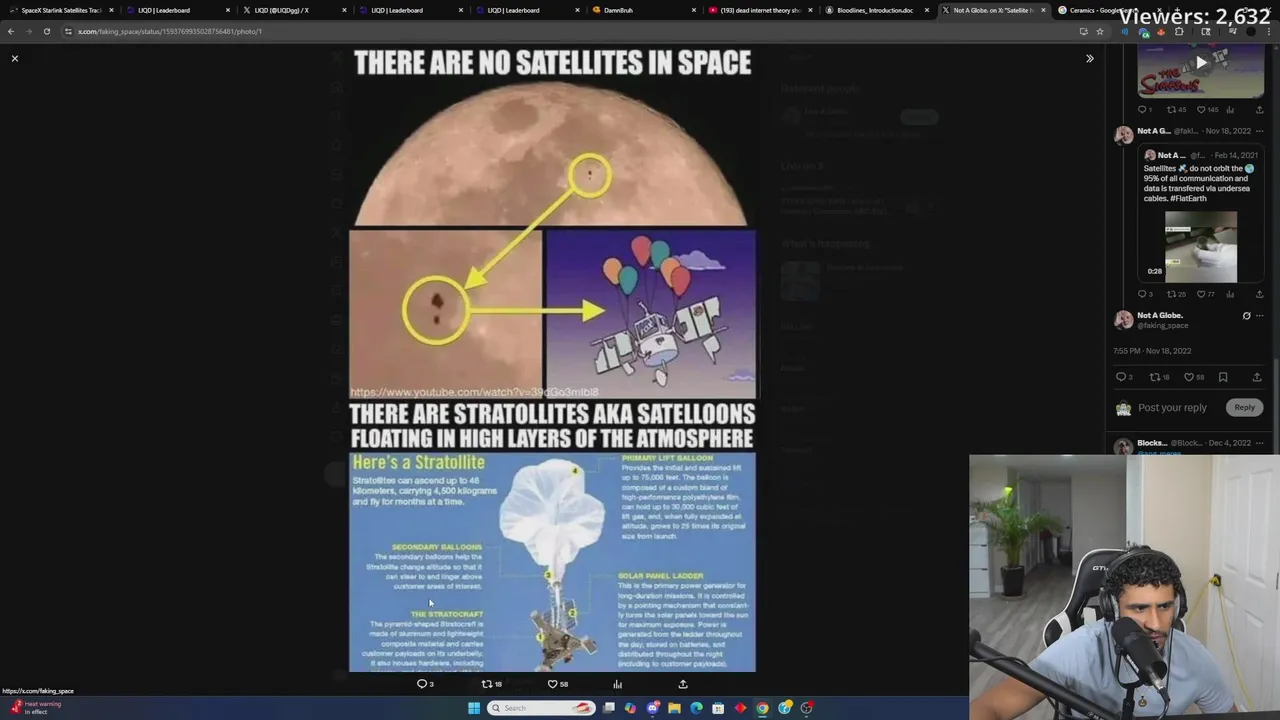The height and width of the screenshot is (720, 1280).
Task: Open Copilot from the taskbar
Action: coord(630,708)
